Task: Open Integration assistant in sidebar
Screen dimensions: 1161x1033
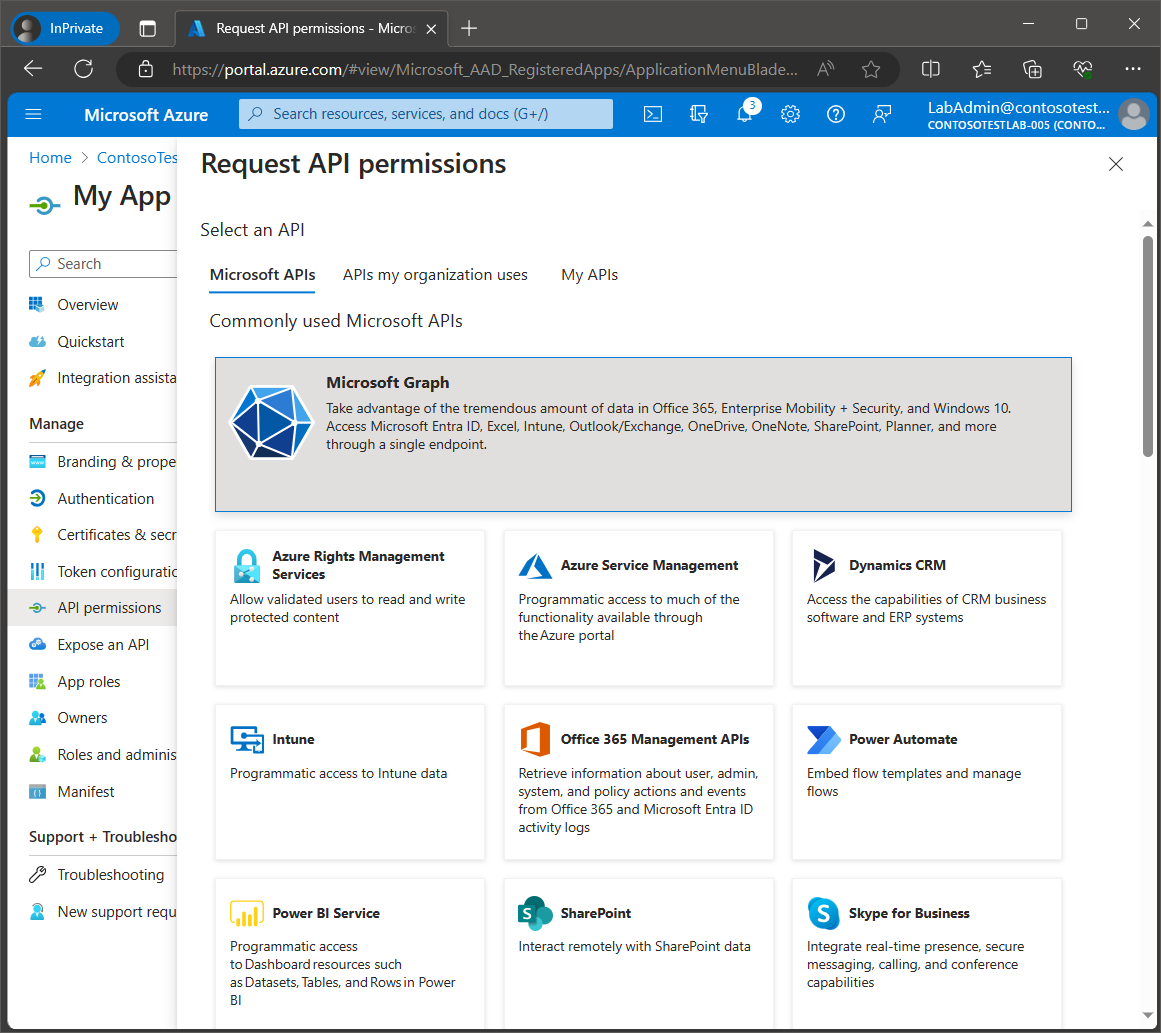Action: point(102,378)
